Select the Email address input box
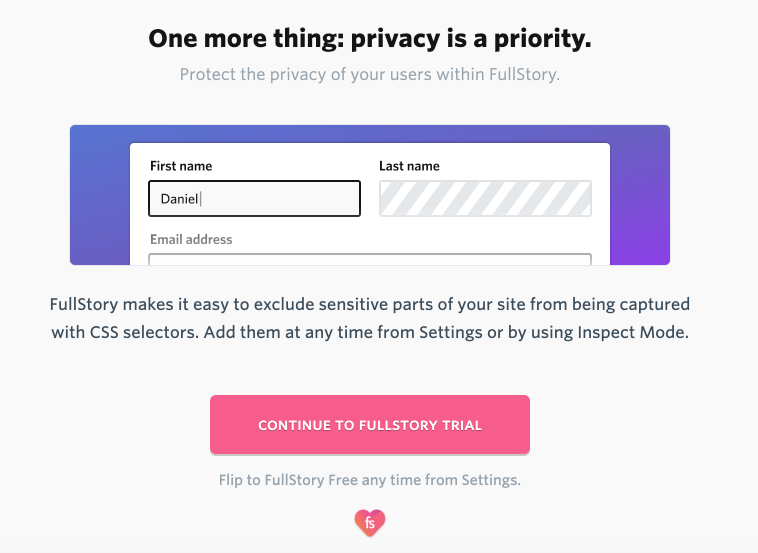This screenshot has height=553, width=758. point(370,259)
